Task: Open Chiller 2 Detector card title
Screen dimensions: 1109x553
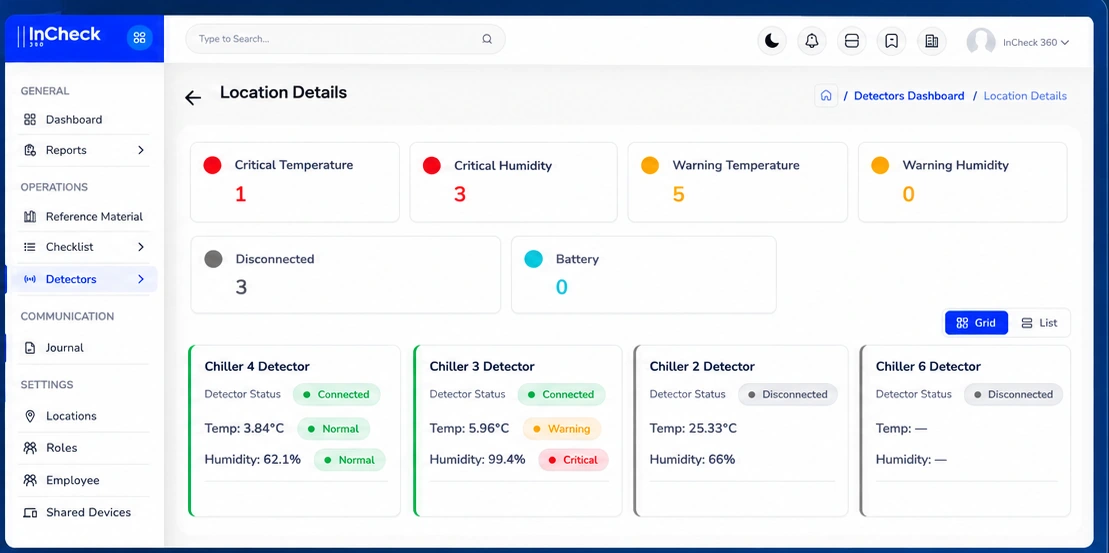Action: (x=702, y=366)
